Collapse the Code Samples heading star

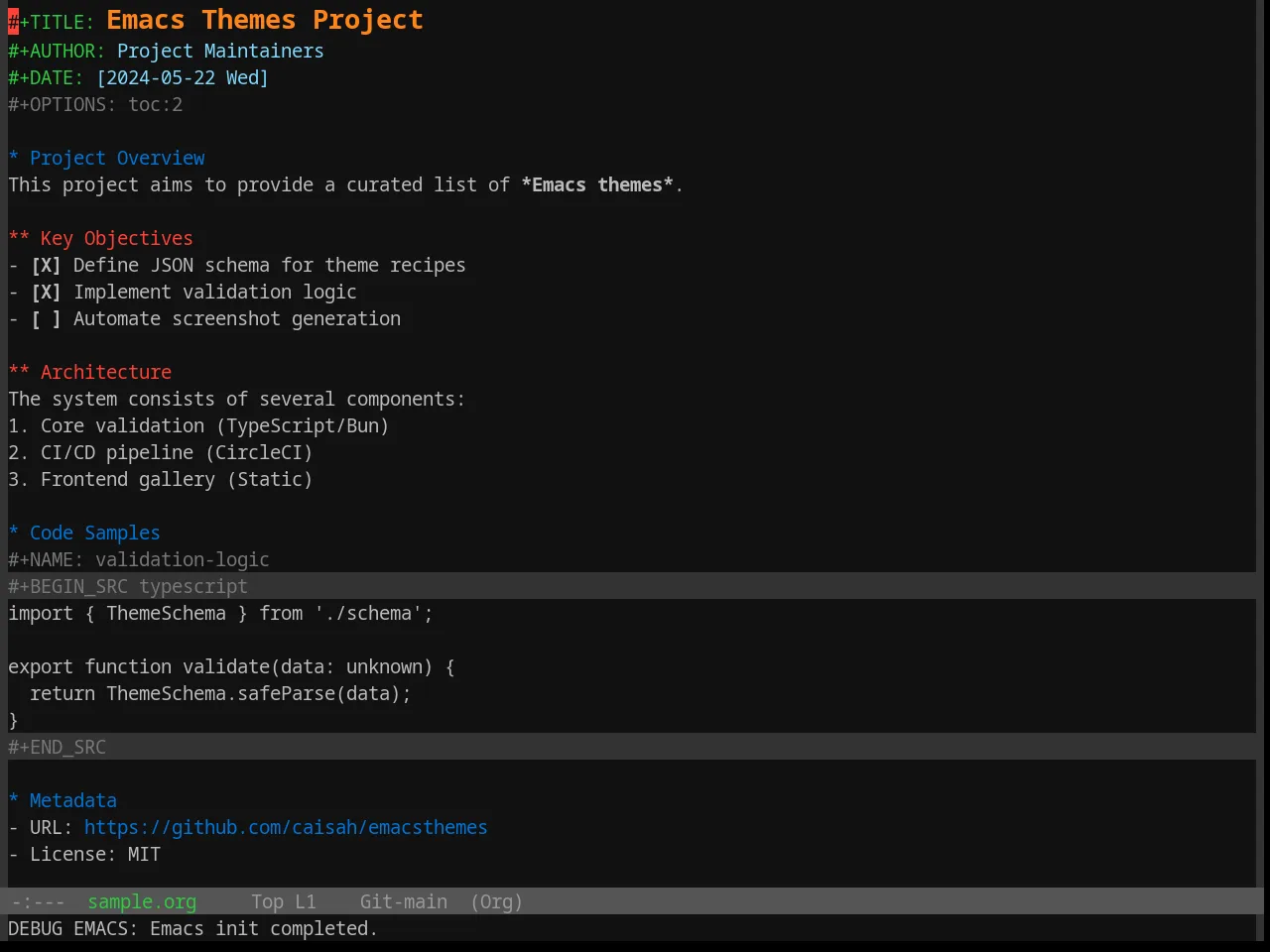click(x=14, y=534)
